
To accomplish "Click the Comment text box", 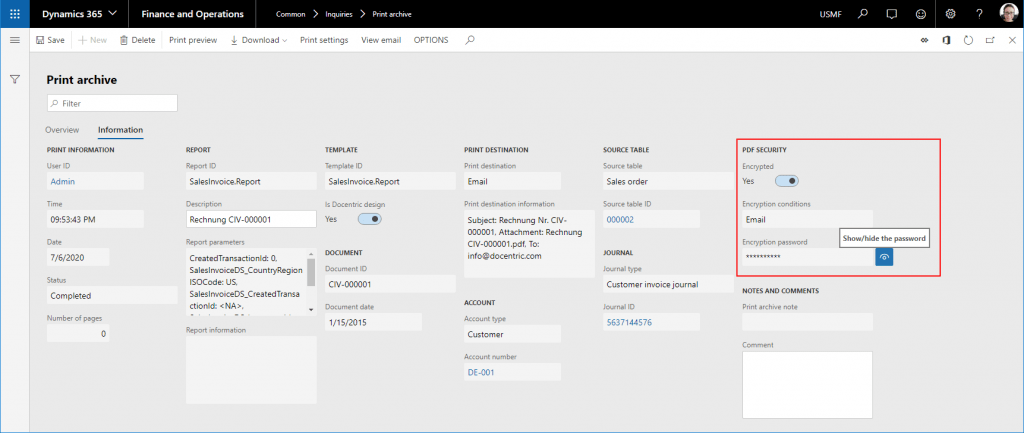I will [x=807, y=385].
